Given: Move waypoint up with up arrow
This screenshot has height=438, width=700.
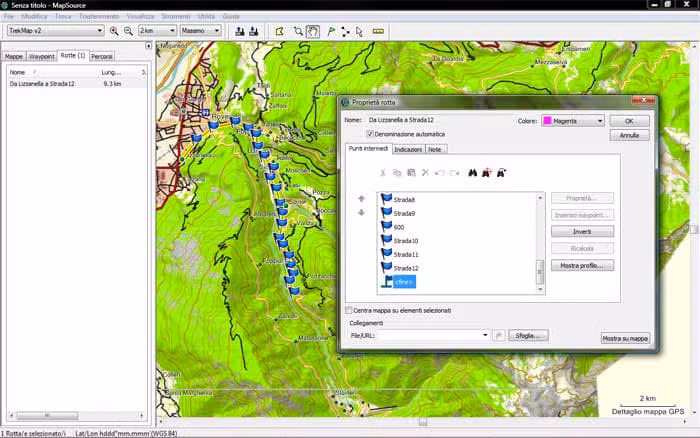Looking at the screenshot, I should coord(361,199).
